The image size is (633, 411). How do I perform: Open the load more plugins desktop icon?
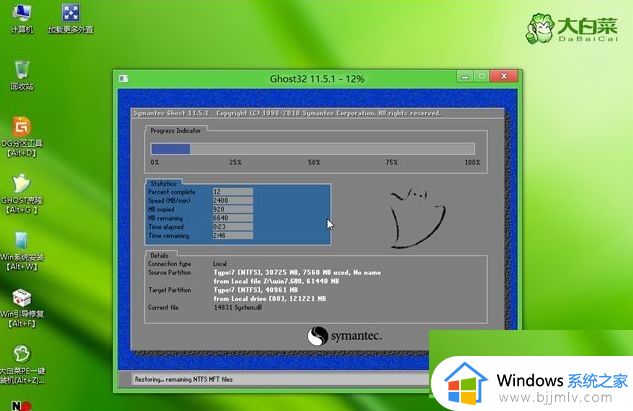[x=71, y=18]
